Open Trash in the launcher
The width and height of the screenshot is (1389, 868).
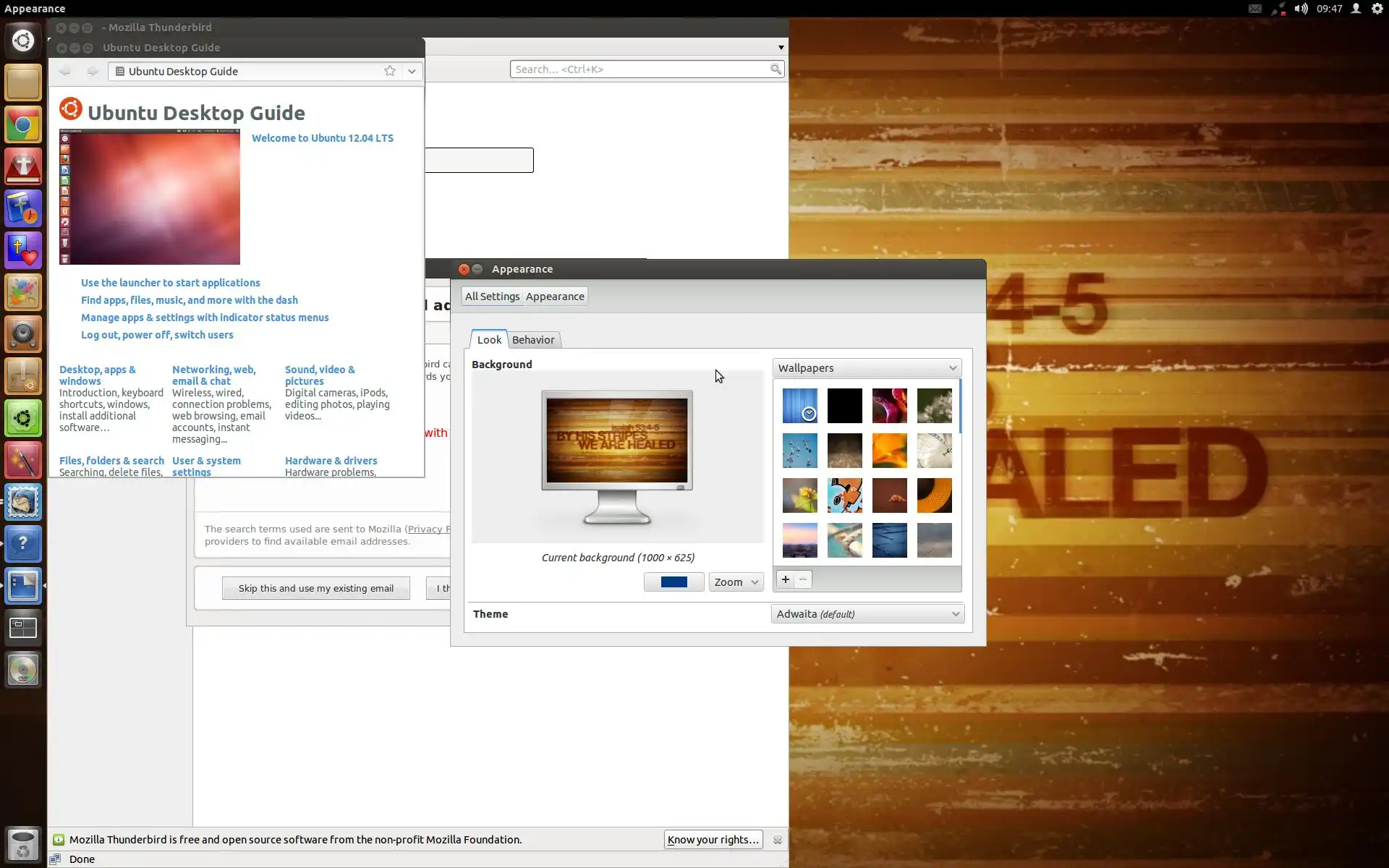(23, 844)
